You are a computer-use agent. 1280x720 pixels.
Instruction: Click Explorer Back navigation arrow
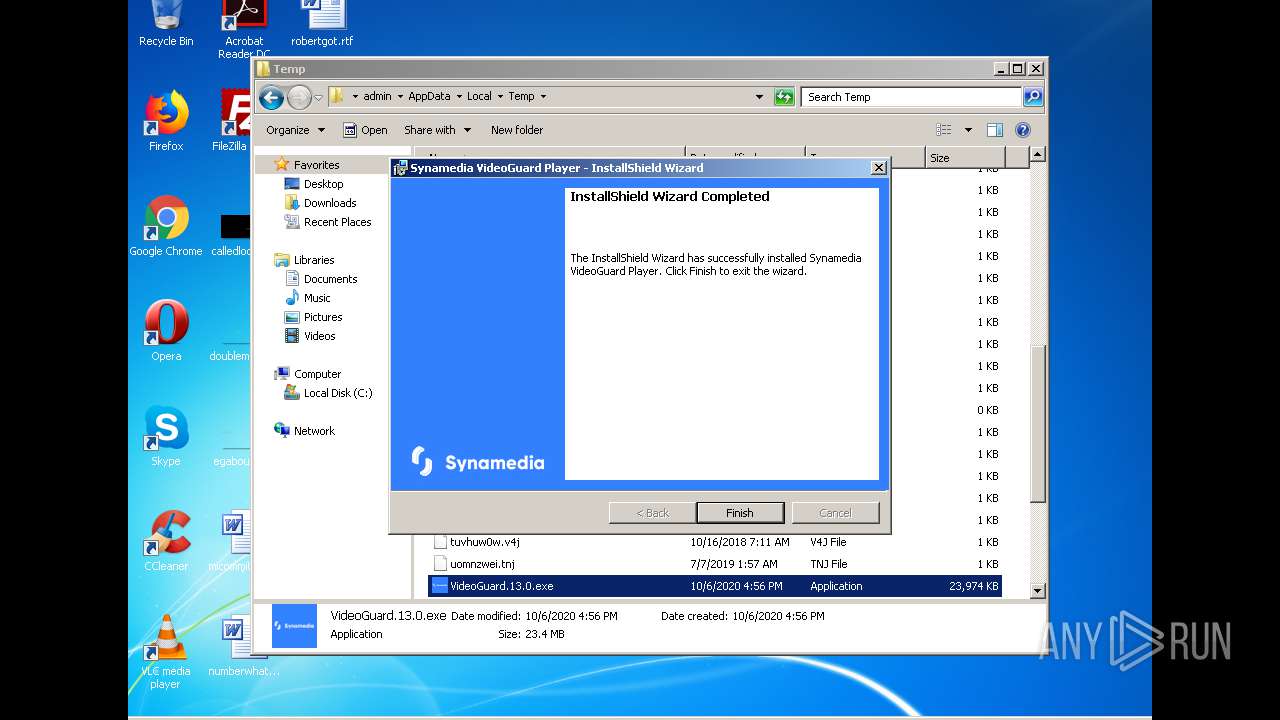tap(271, 97)
